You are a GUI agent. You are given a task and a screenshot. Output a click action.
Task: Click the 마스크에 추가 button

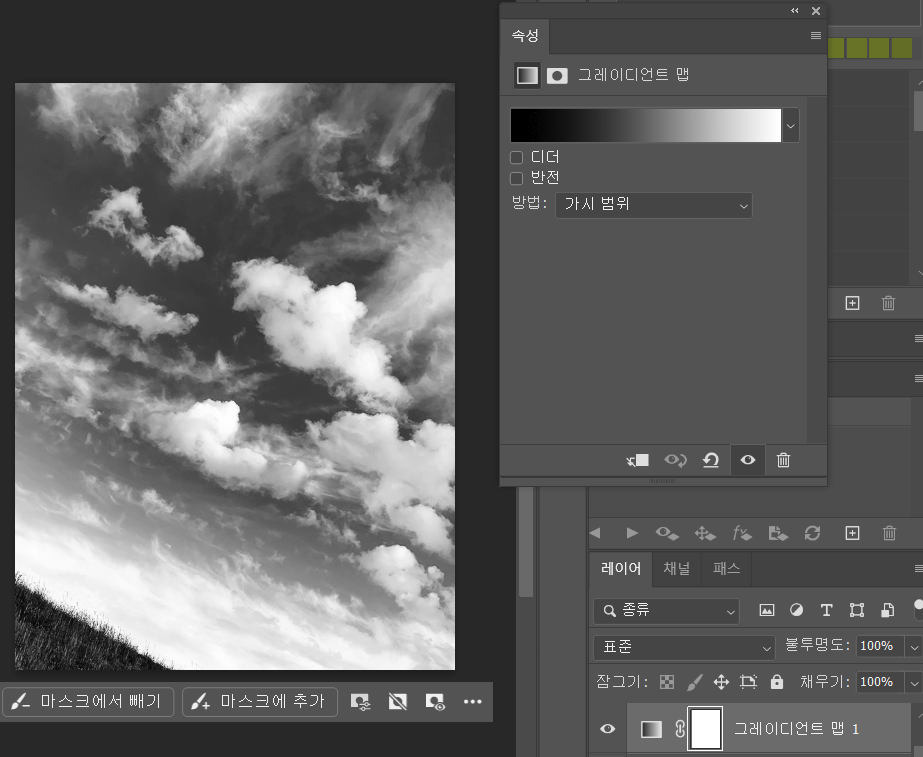coord(260,702)
